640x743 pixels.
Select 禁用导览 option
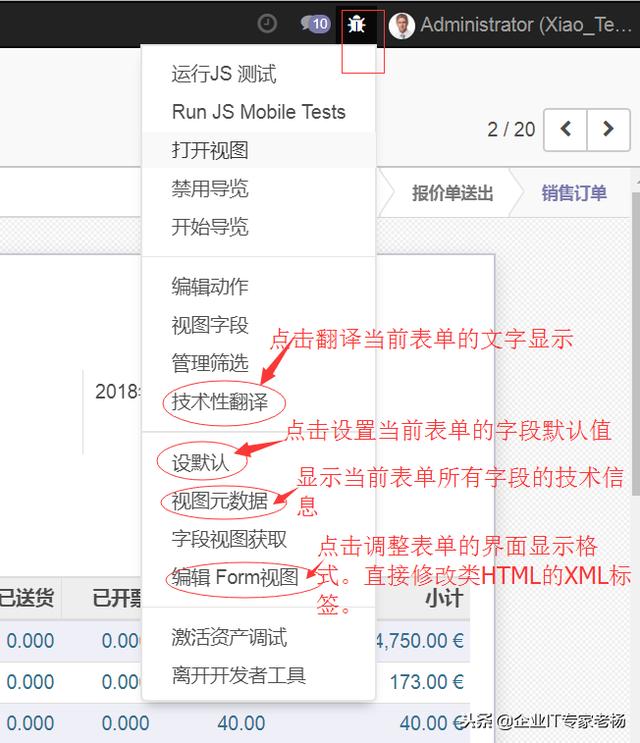pos(259,188)
